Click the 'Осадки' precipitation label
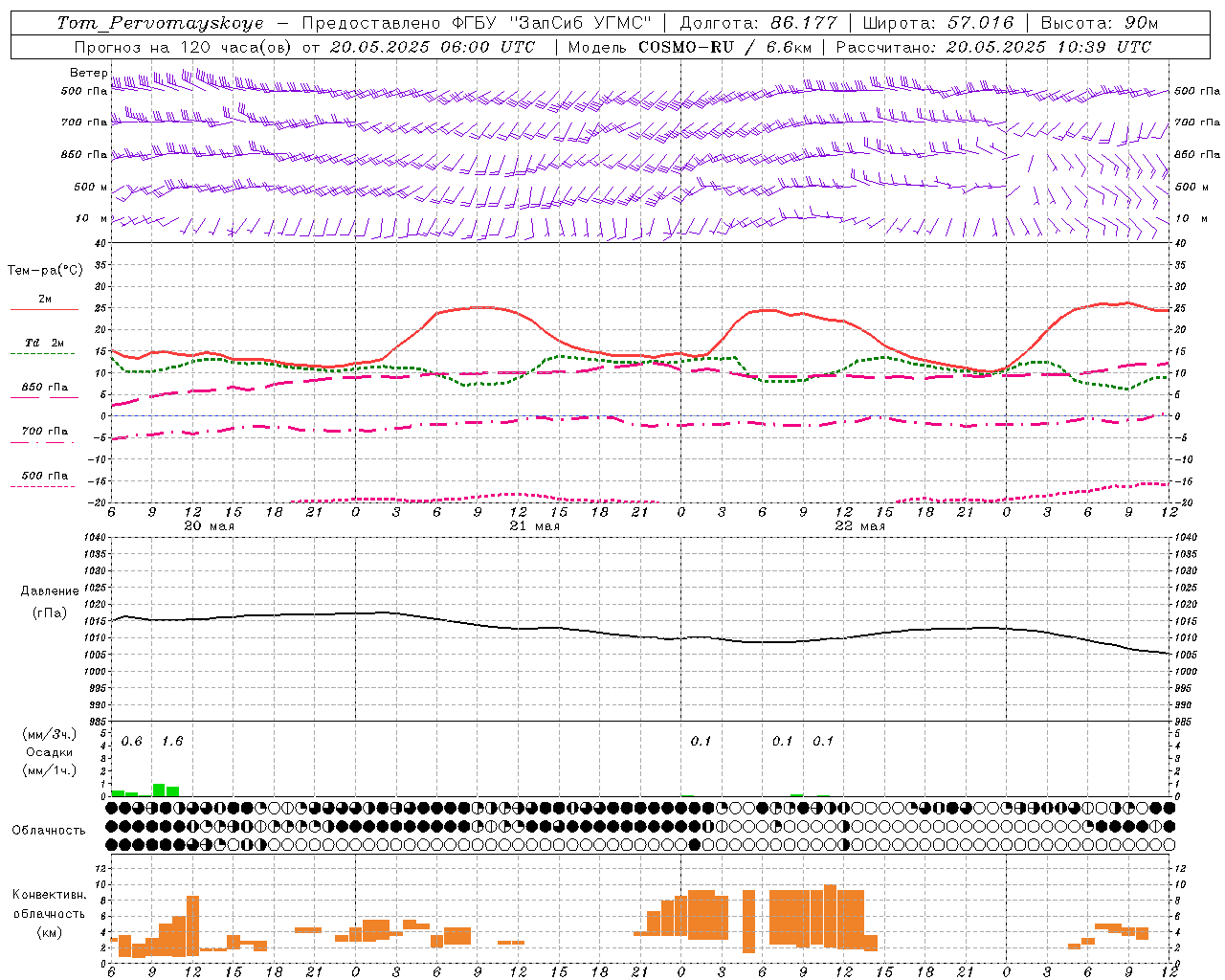 [x=50, y=752]
